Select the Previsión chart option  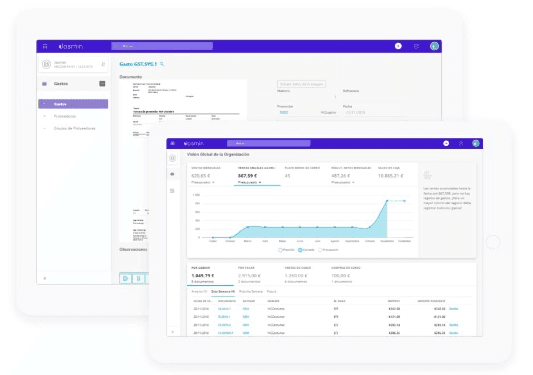(286, 250)
